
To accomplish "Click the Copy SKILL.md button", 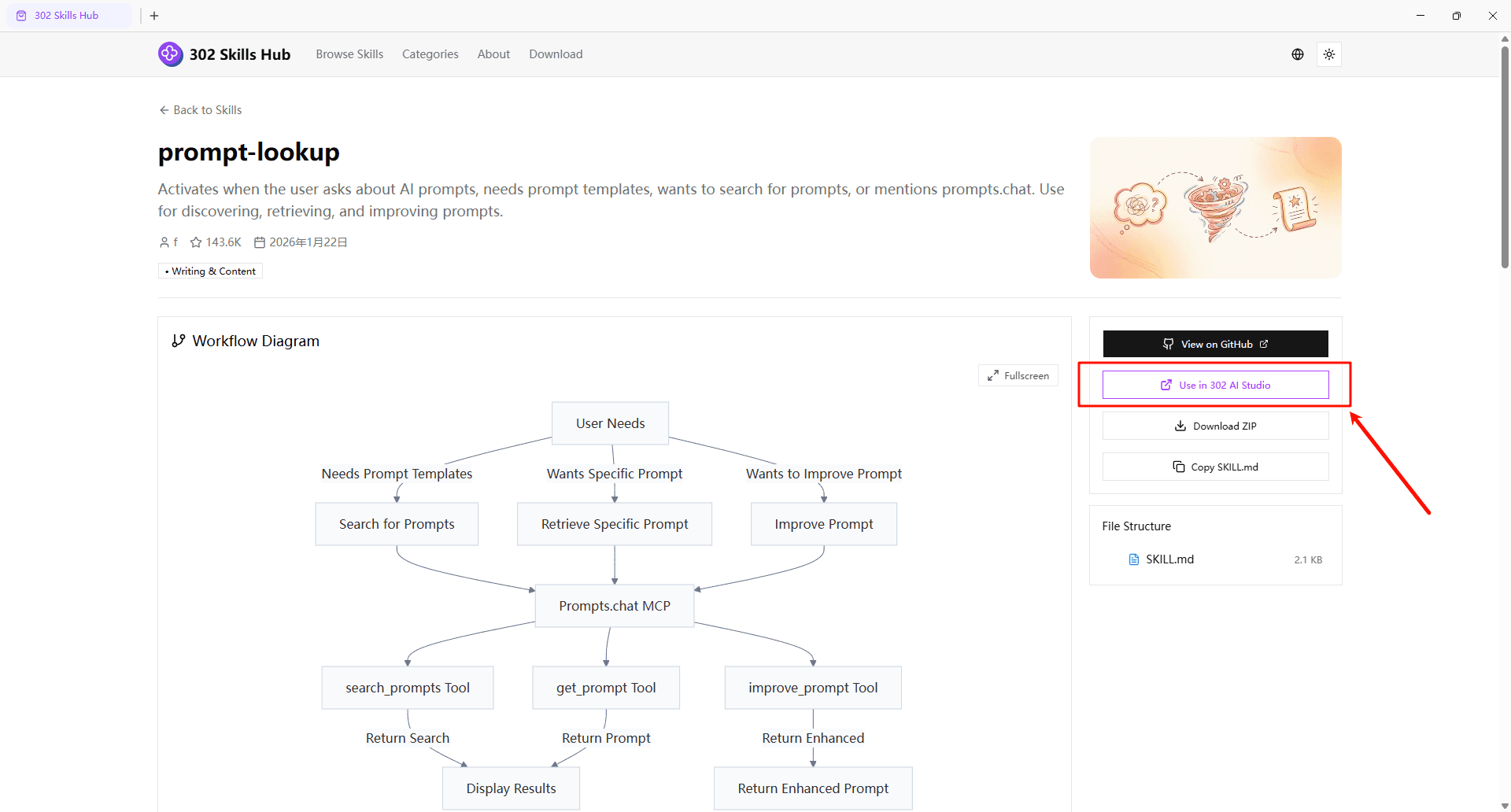I will coord(1215,467).
